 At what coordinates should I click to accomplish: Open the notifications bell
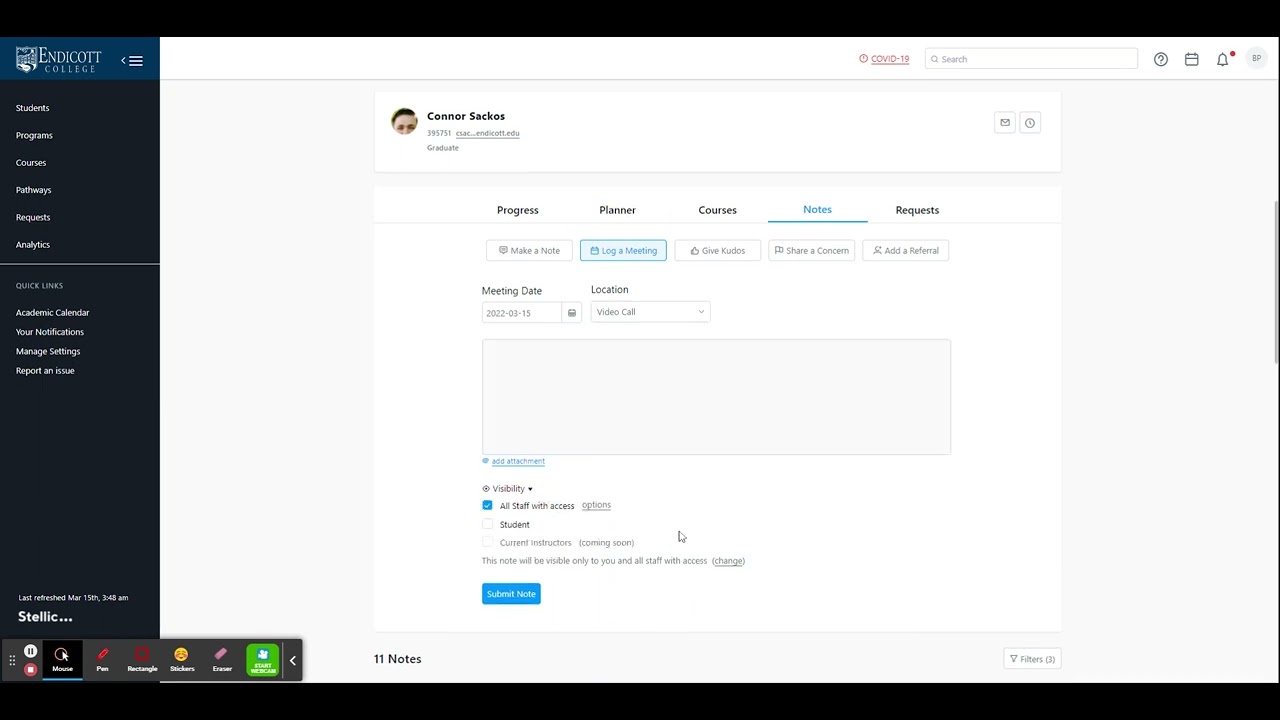point(1223,59)
